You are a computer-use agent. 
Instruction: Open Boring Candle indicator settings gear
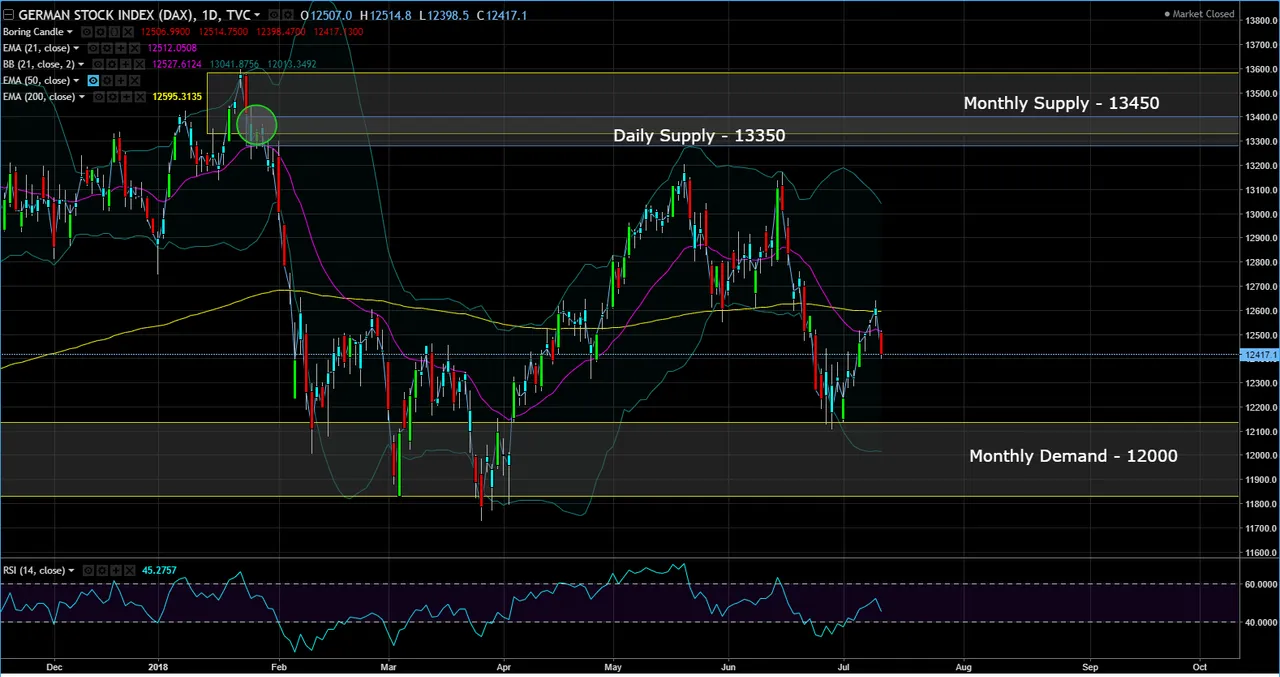pos(100,32)
